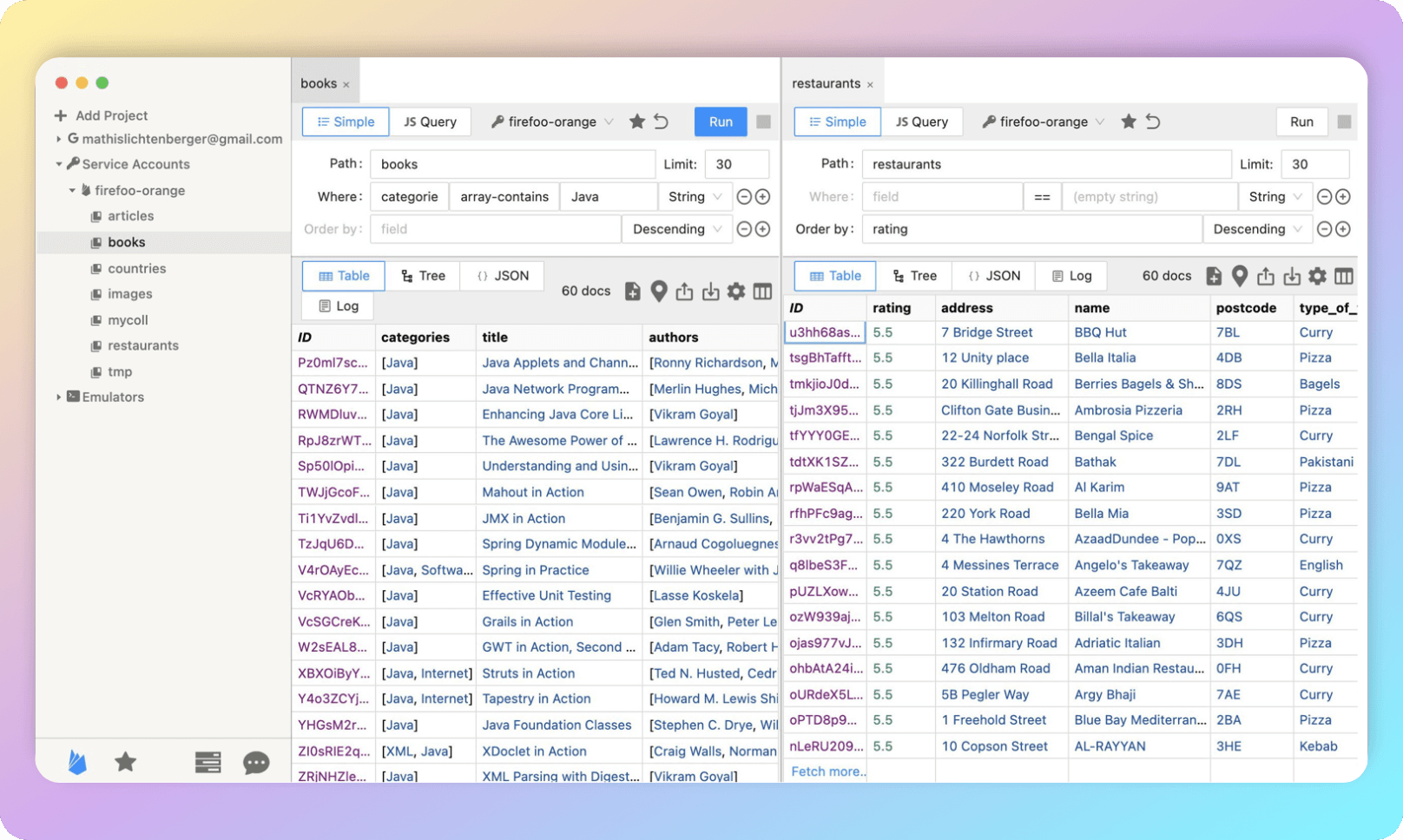Remove restaurants Order by clause with minus
This screenshot has width=1403, height=840.
coord(1325,229)
